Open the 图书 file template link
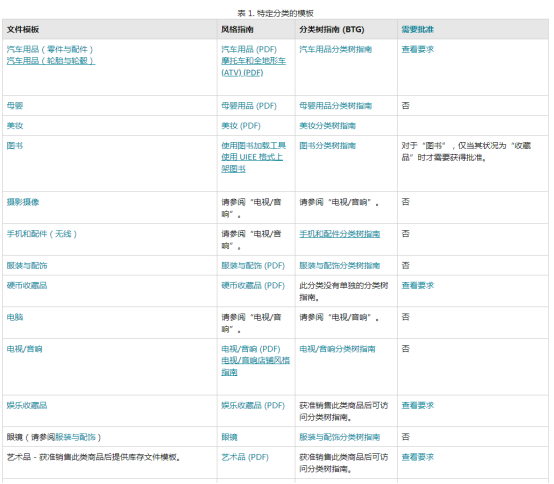 point(15,146)
